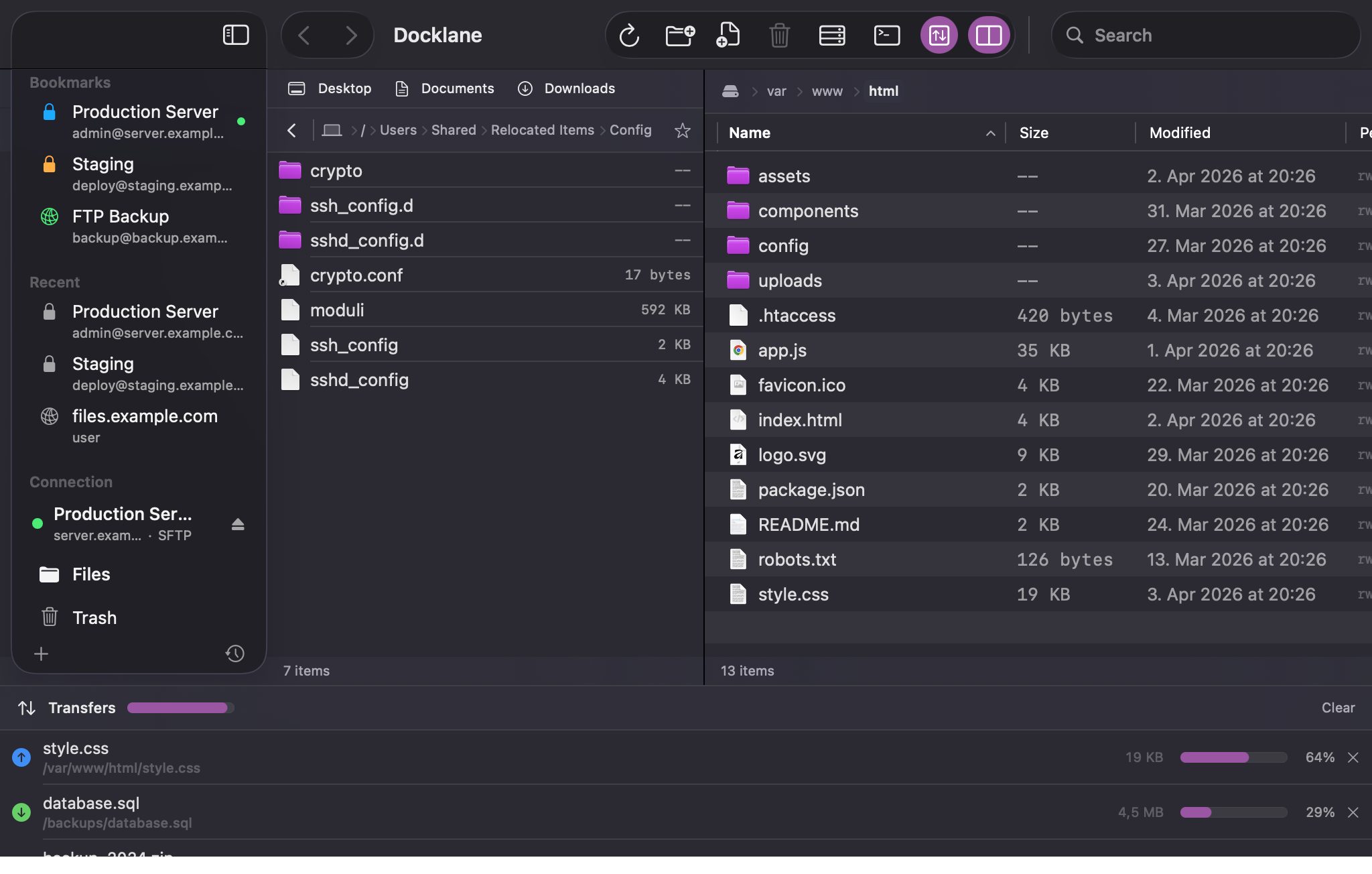This screenshot has width=1372, height=874.
Task: Click the remote root drive icon
Action: [x=730, y=91]
